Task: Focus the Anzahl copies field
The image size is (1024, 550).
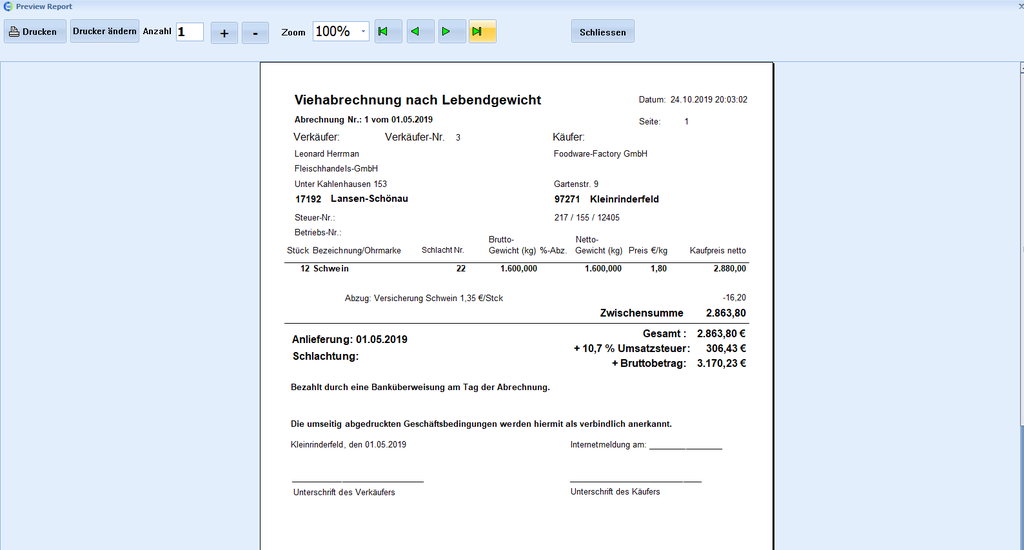Action: pyautogui.click(x=189, y=31)
